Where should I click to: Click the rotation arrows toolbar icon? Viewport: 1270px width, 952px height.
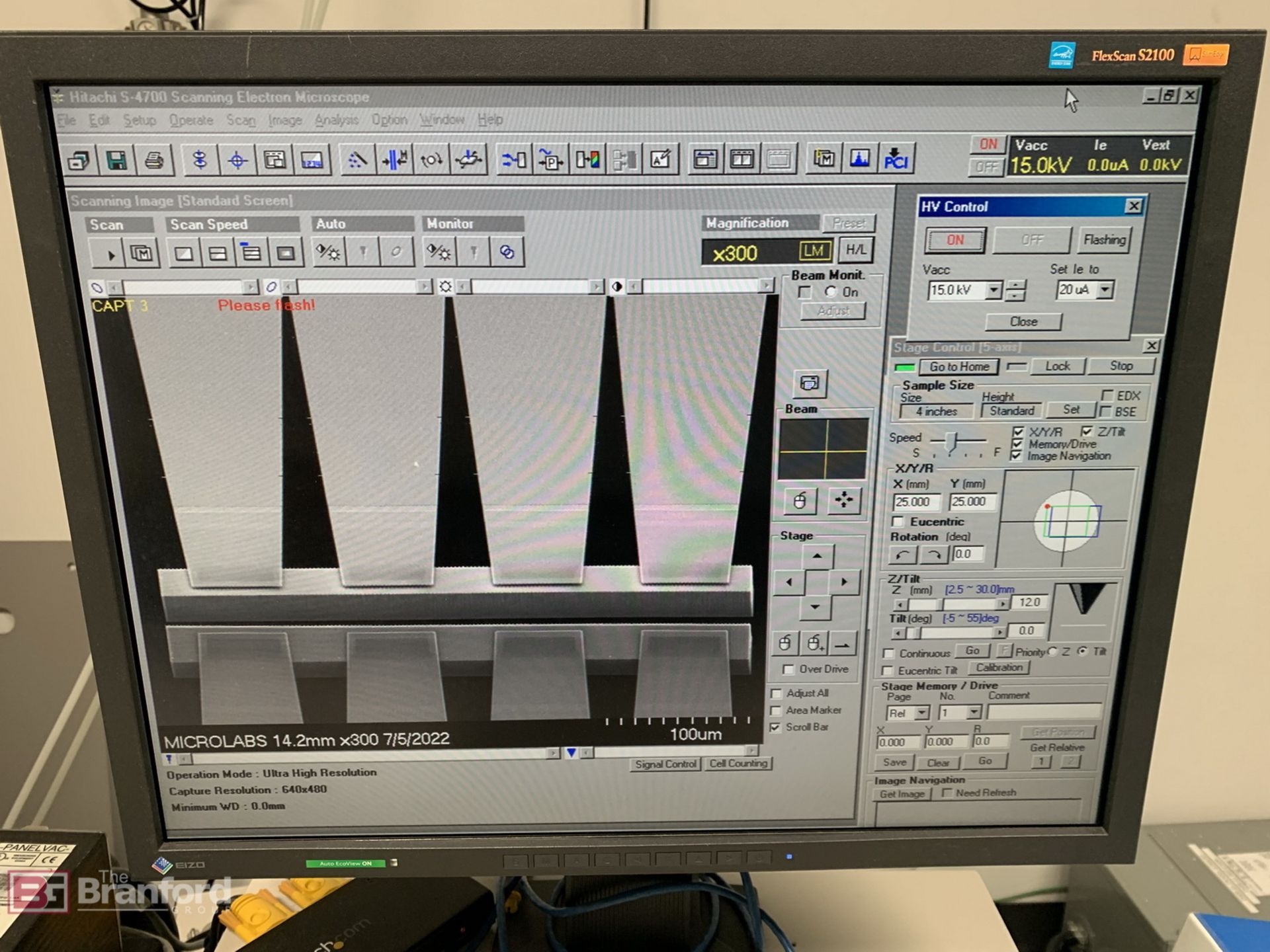(431, 161)
